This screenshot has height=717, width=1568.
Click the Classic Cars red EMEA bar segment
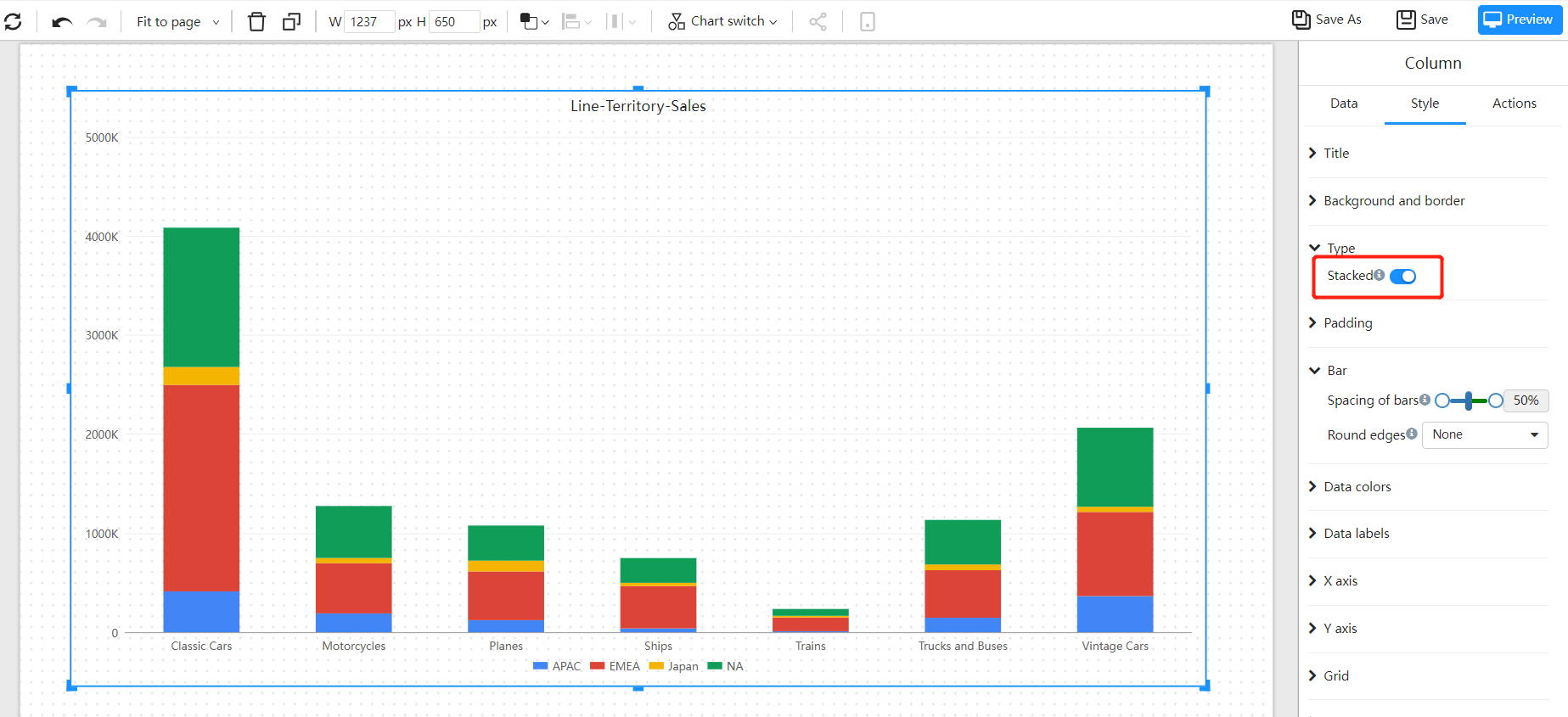point(201,489)
